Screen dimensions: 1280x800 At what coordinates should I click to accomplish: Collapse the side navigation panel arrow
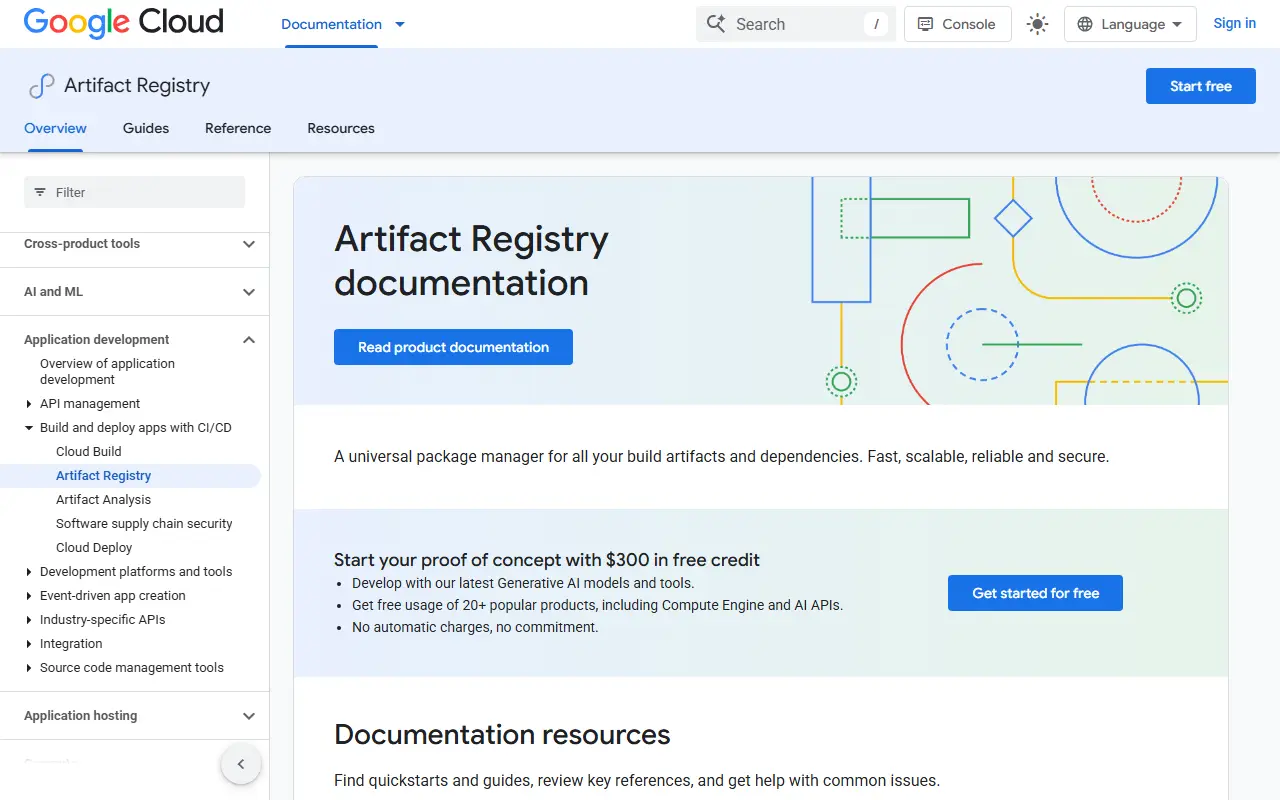(x=241, y=764)
